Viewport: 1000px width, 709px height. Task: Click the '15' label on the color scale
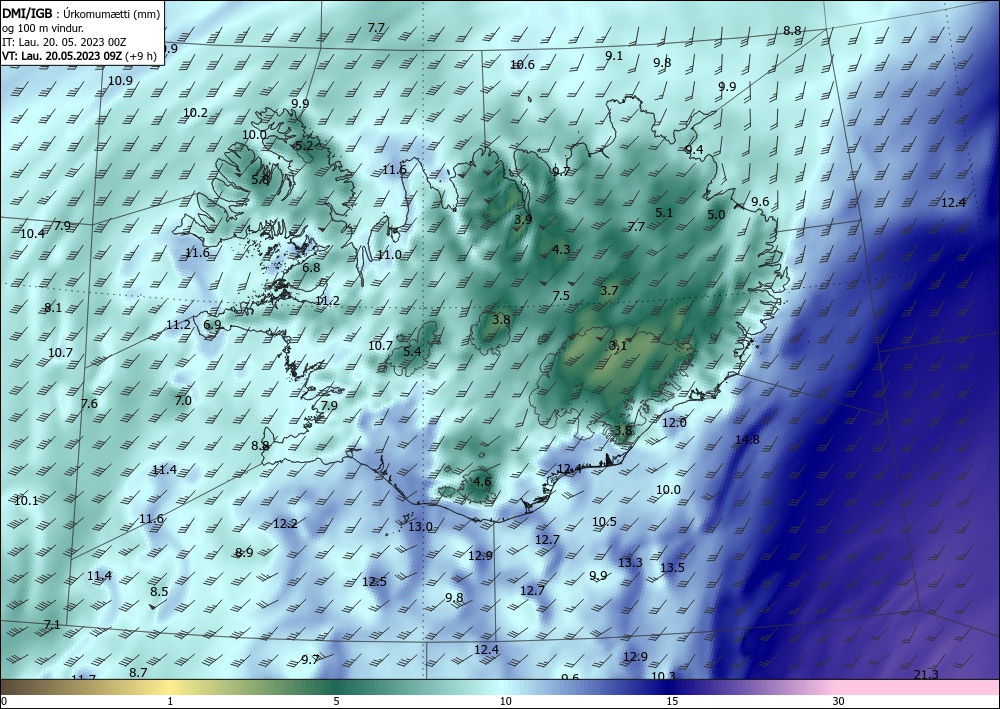[672, 702]
